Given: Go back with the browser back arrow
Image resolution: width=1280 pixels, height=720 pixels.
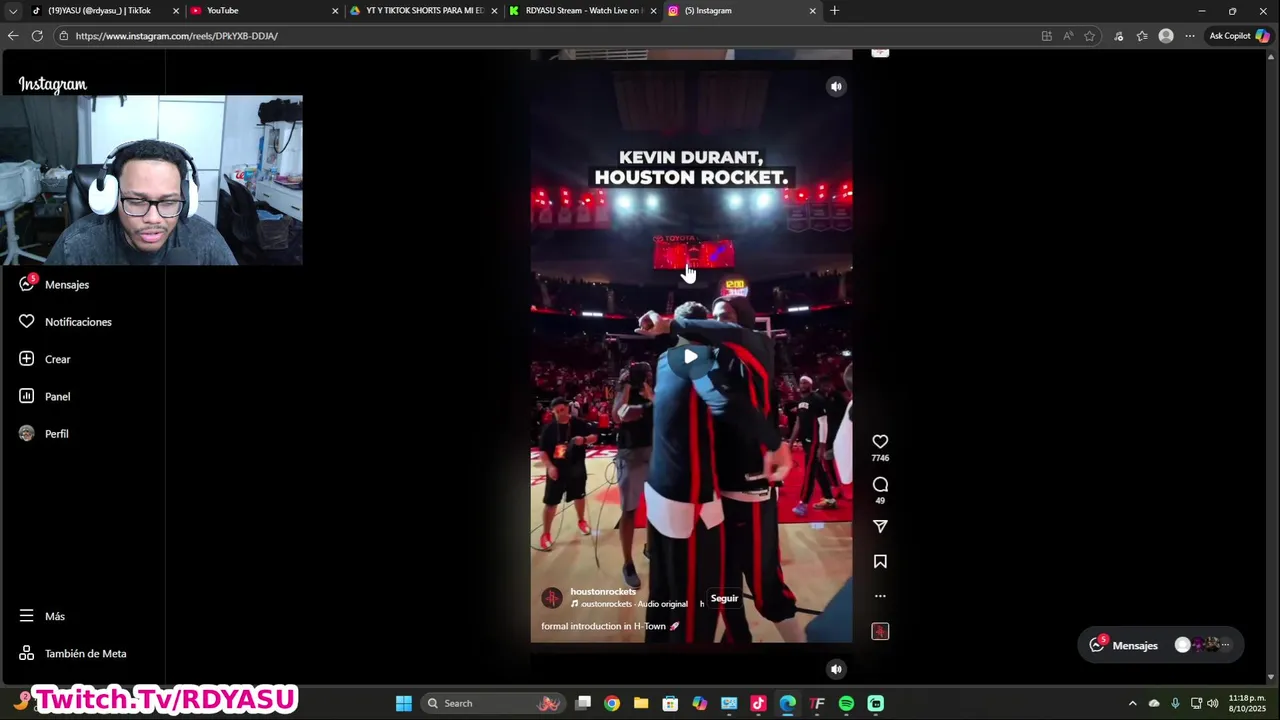Looking at the screenshot, I should (x=12, y=36).
